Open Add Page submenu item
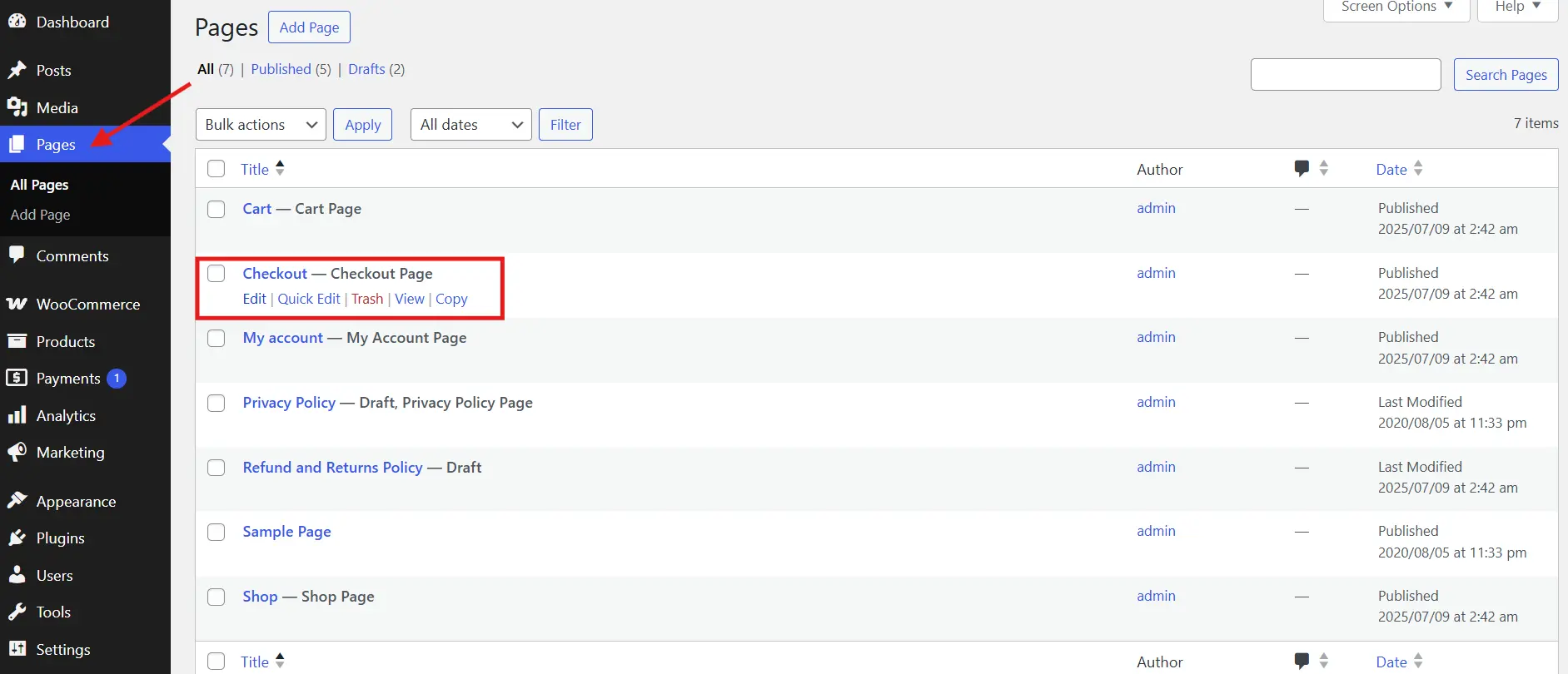 [x=40, y=215]
